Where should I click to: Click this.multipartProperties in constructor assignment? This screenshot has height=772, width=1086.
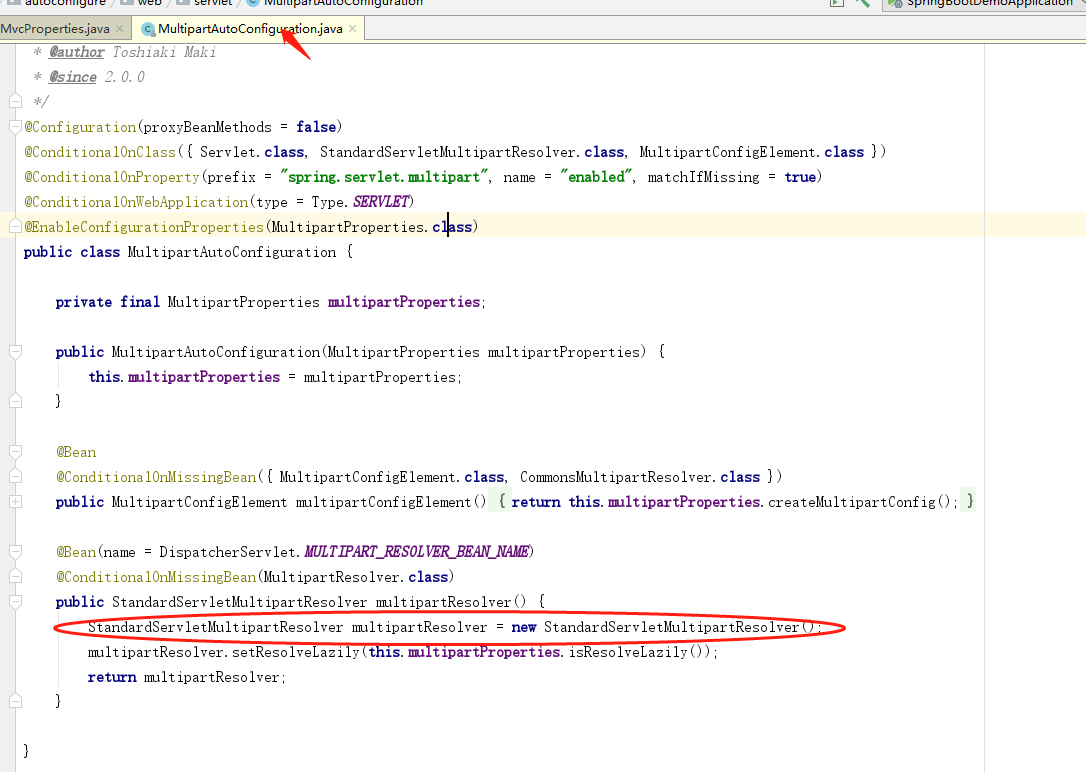coord(184,377)
